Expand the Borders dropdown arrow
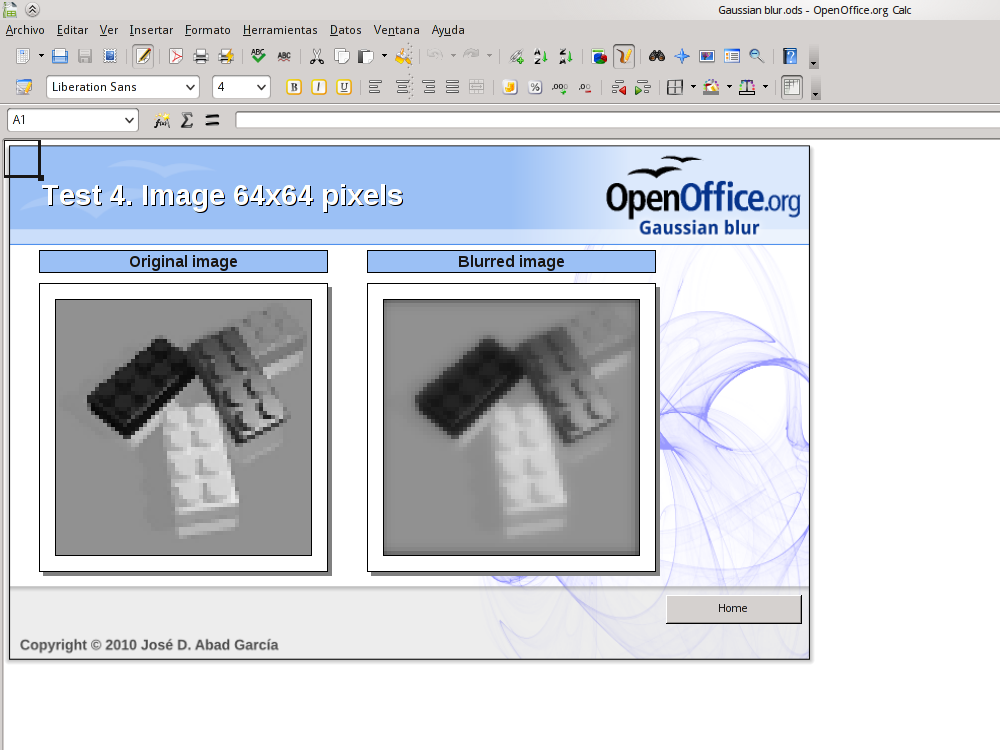The height and width of the screenshot is (750, 1000). point(693,87)
